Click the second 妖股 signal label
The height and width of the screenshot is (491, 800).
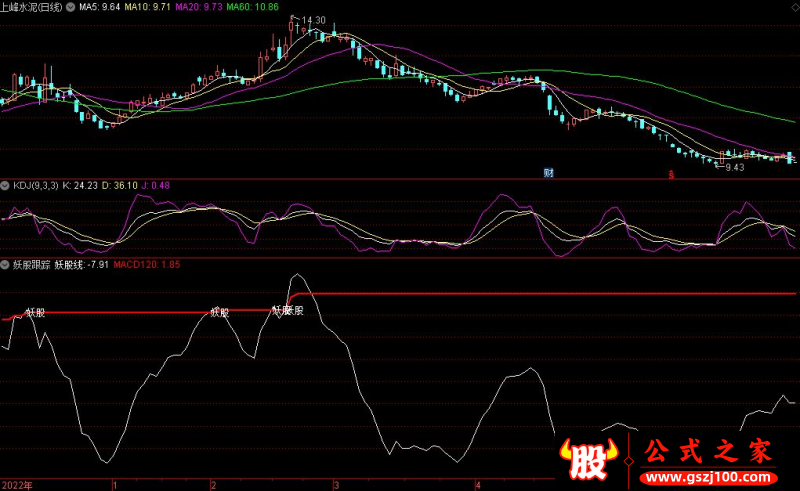pos(218,312)
